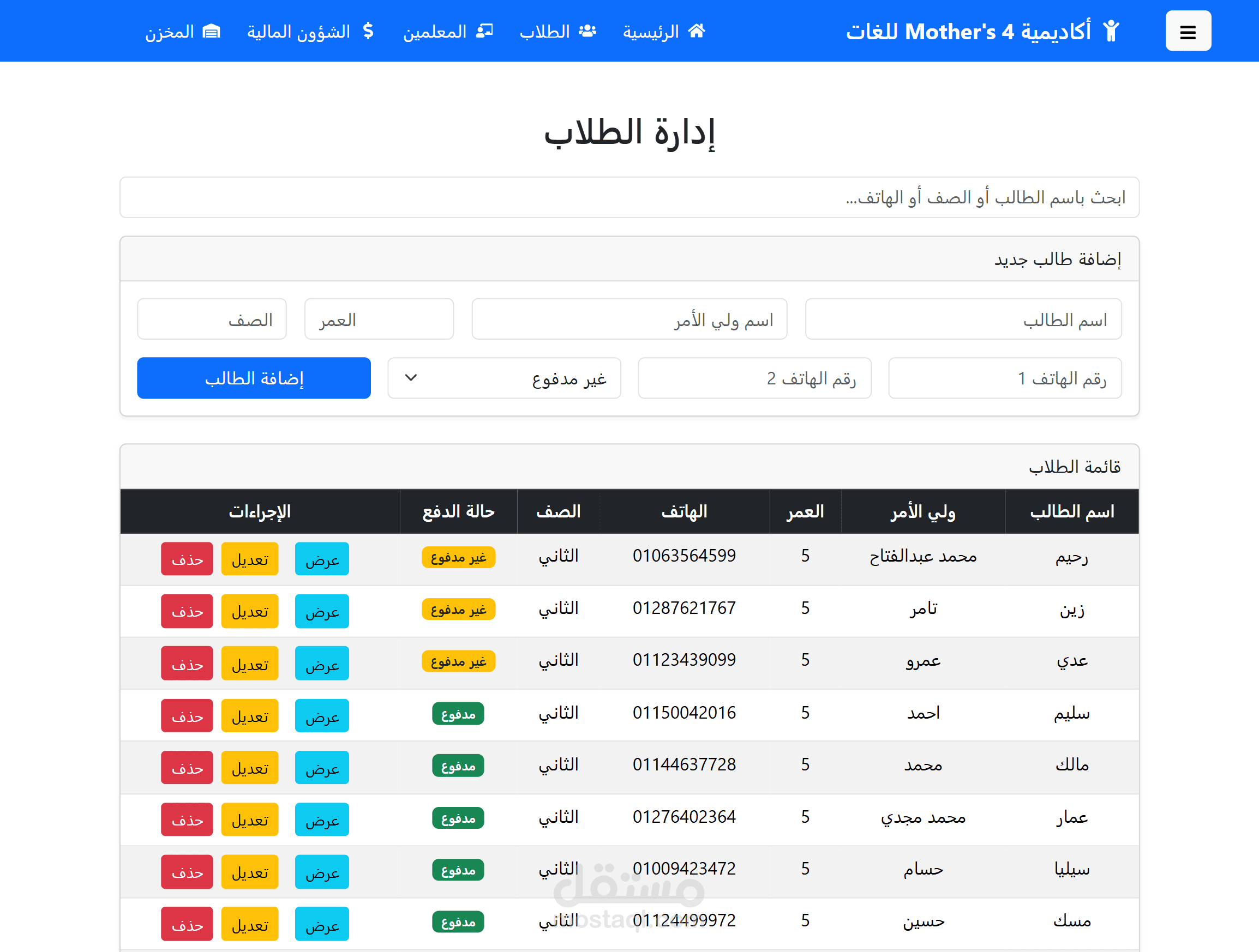1259x952 pixels.
Task: Delete student عدي row
Action: [187, 664]
